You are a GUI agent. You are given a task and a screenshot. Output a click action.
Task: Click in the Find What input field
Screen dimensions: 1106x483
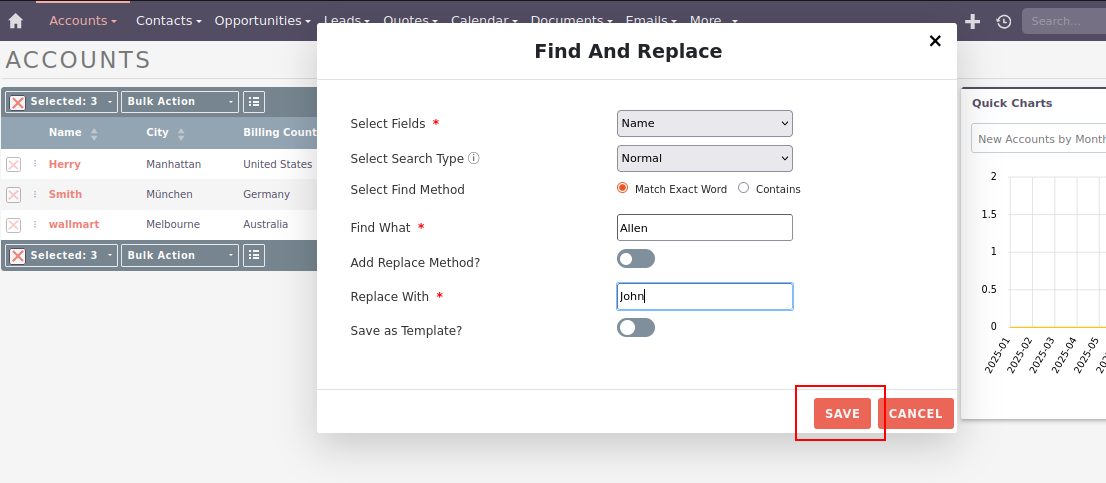pyautogui.click(x=704, y=228)
